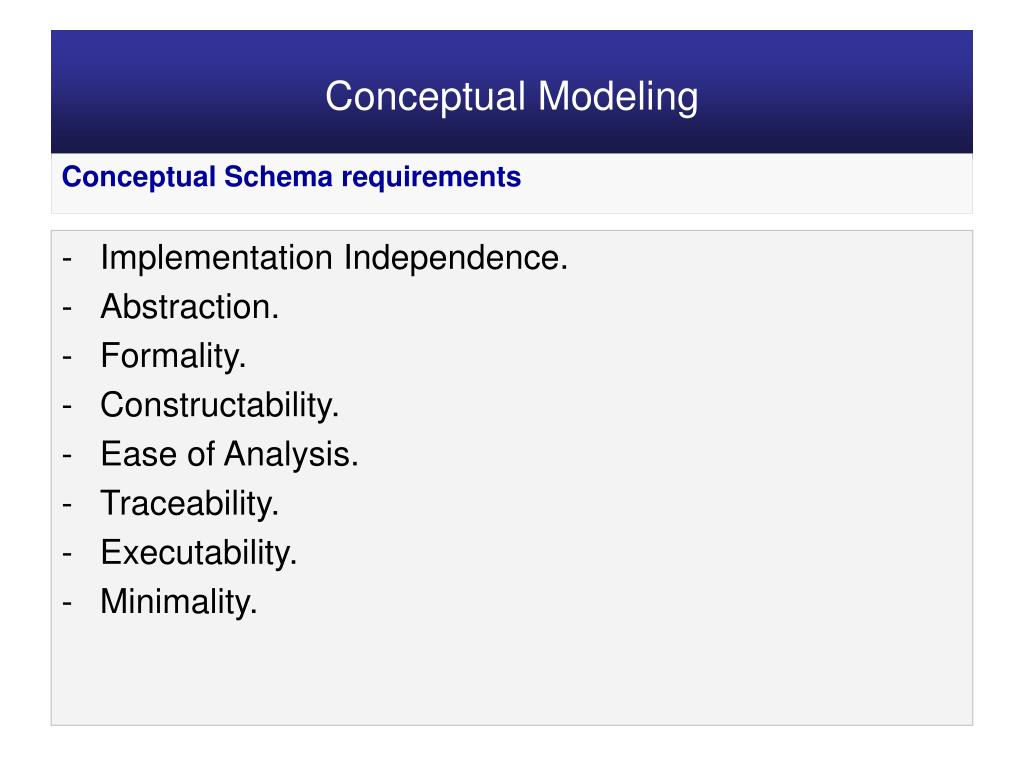
Task: Select the dash marker before "Formality"
Action: click(66, 358)
